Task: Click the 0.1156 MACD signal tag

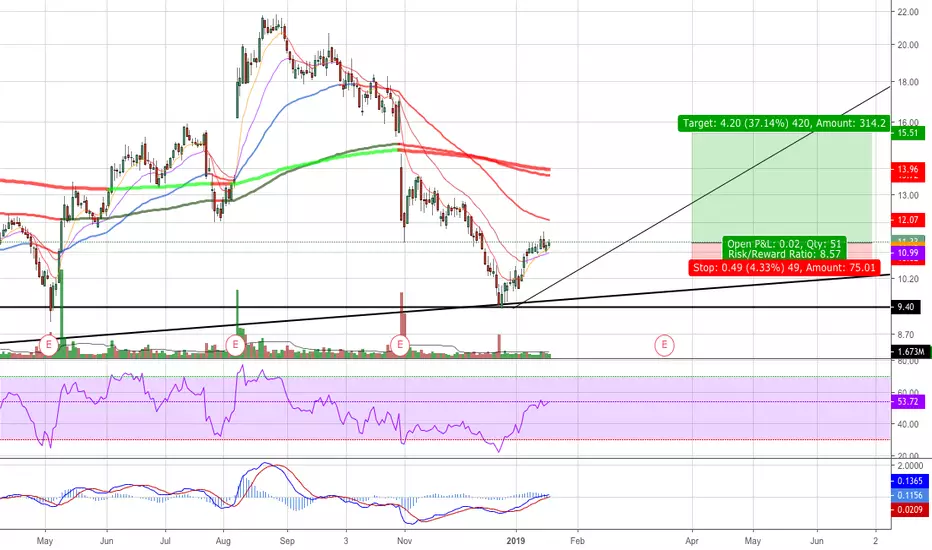Action: coord(909,495)
